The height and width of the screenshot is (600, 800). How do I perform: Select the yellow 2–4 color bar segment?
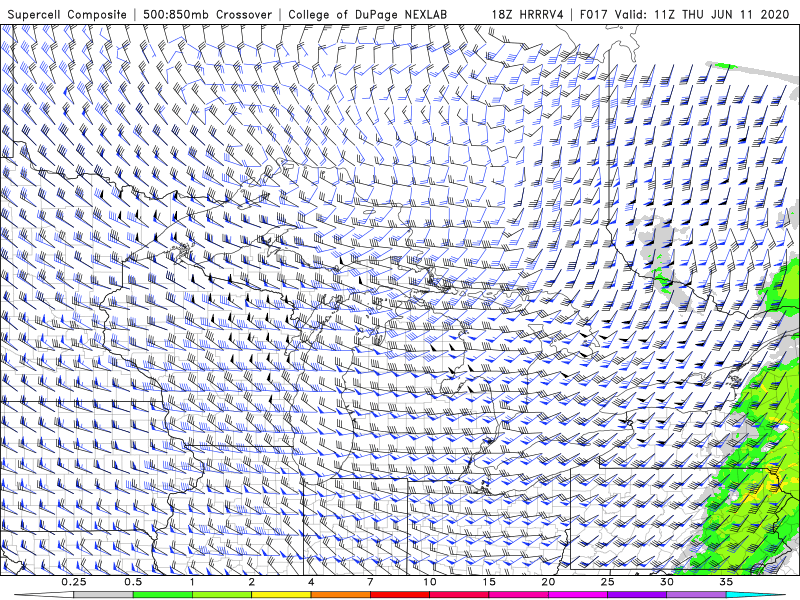281,595
